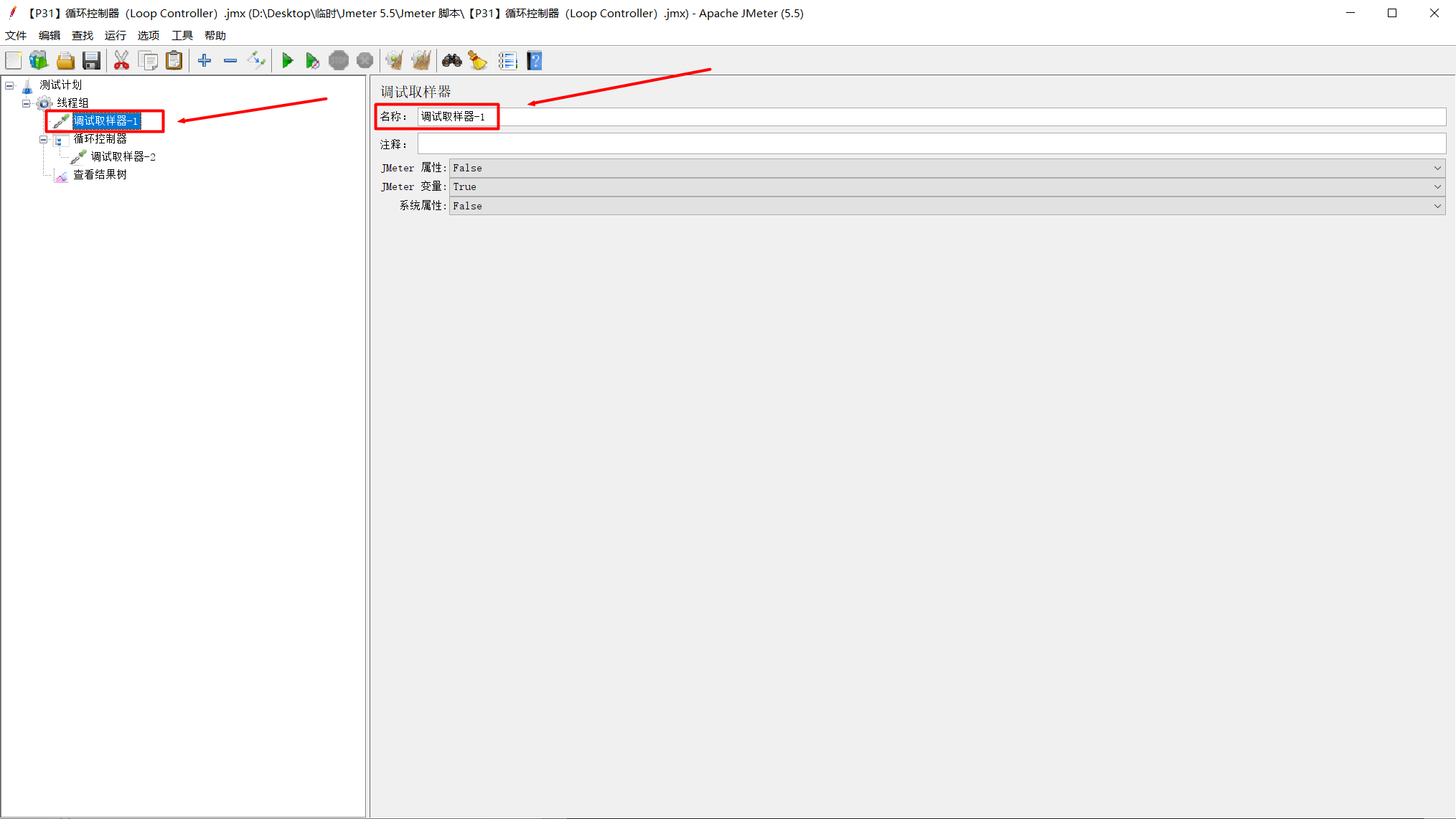Open Search with binoculars icon
Screen dimensions: 1456x819
pyautogui.click(x=451, y=61)
